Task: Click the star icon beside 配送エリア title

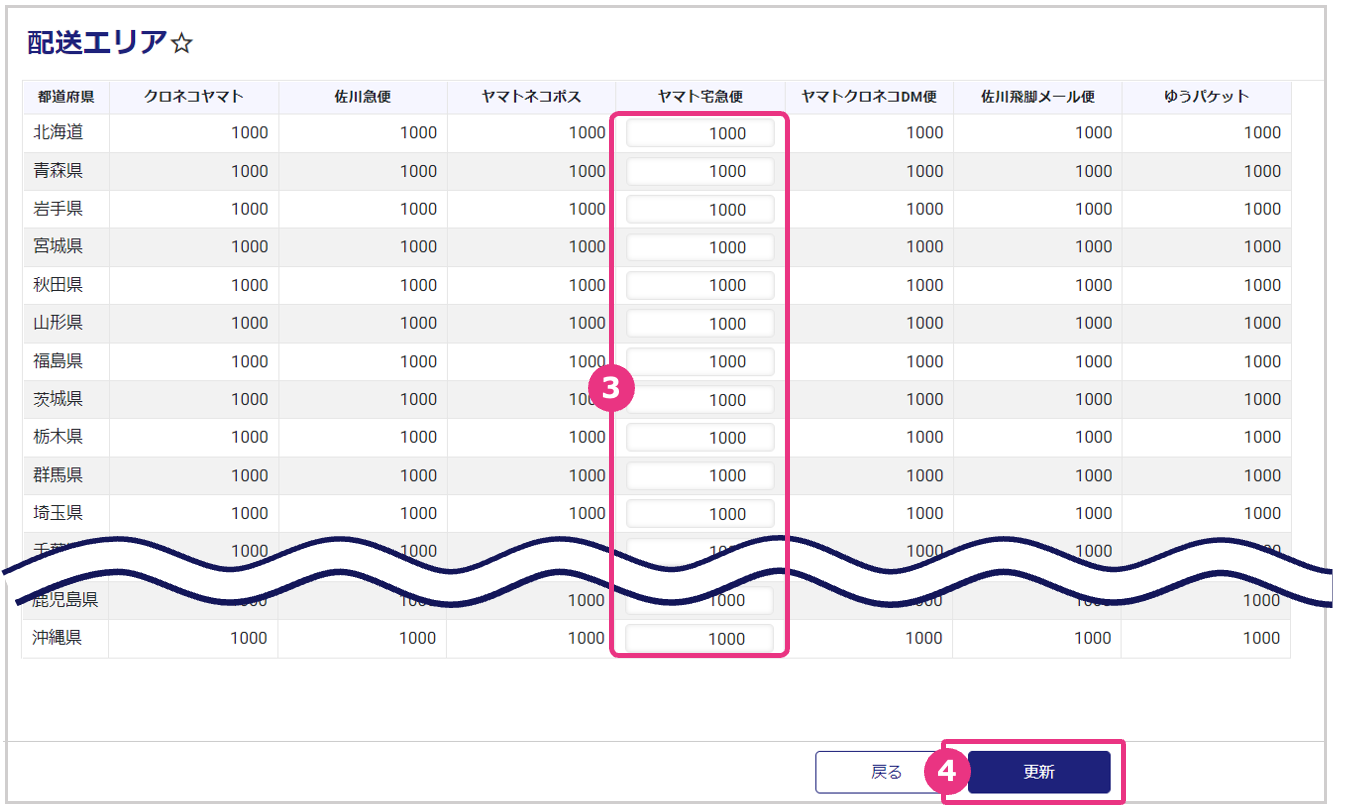Action: [182, 44]
